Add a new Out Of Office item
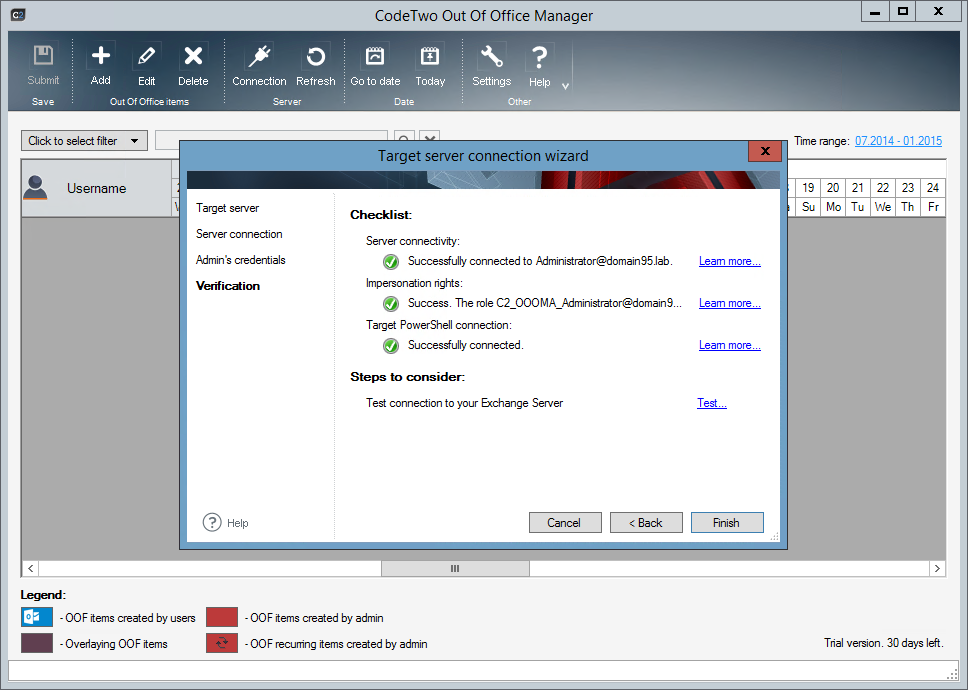The height and width of the screenshot is (690, 968). pyautogui.click(x=101, y=64)
